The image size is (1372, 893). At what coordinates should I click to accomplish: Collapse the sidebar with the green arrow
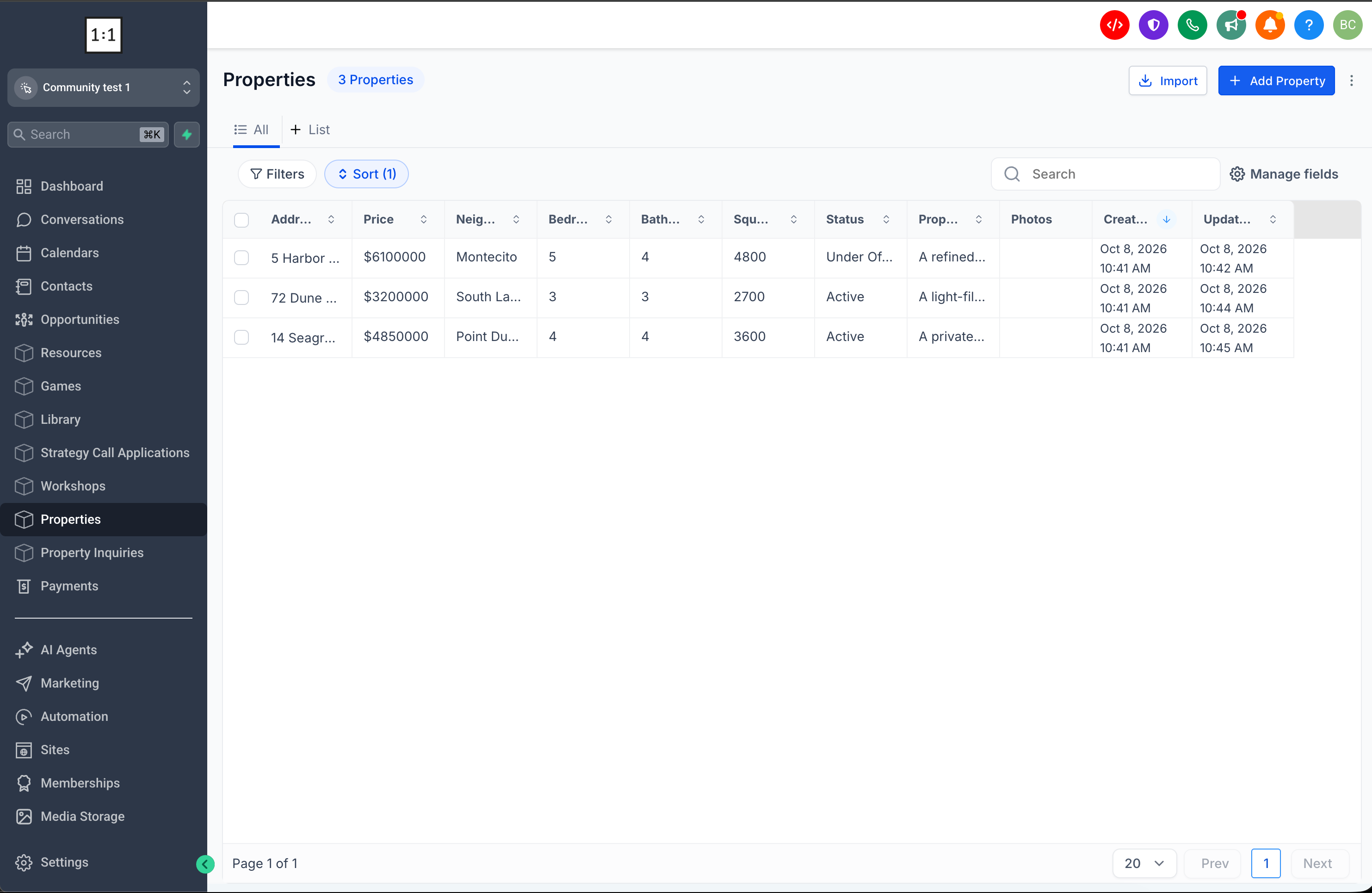tap(205, 863)
